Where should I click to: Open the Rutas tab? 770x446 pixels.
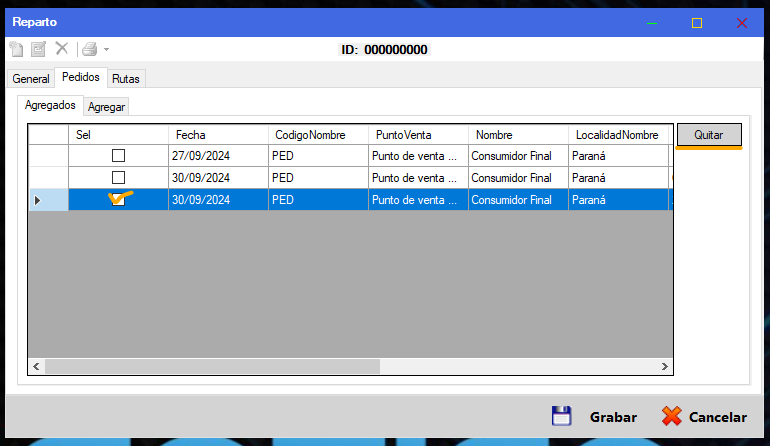point(126,79)
